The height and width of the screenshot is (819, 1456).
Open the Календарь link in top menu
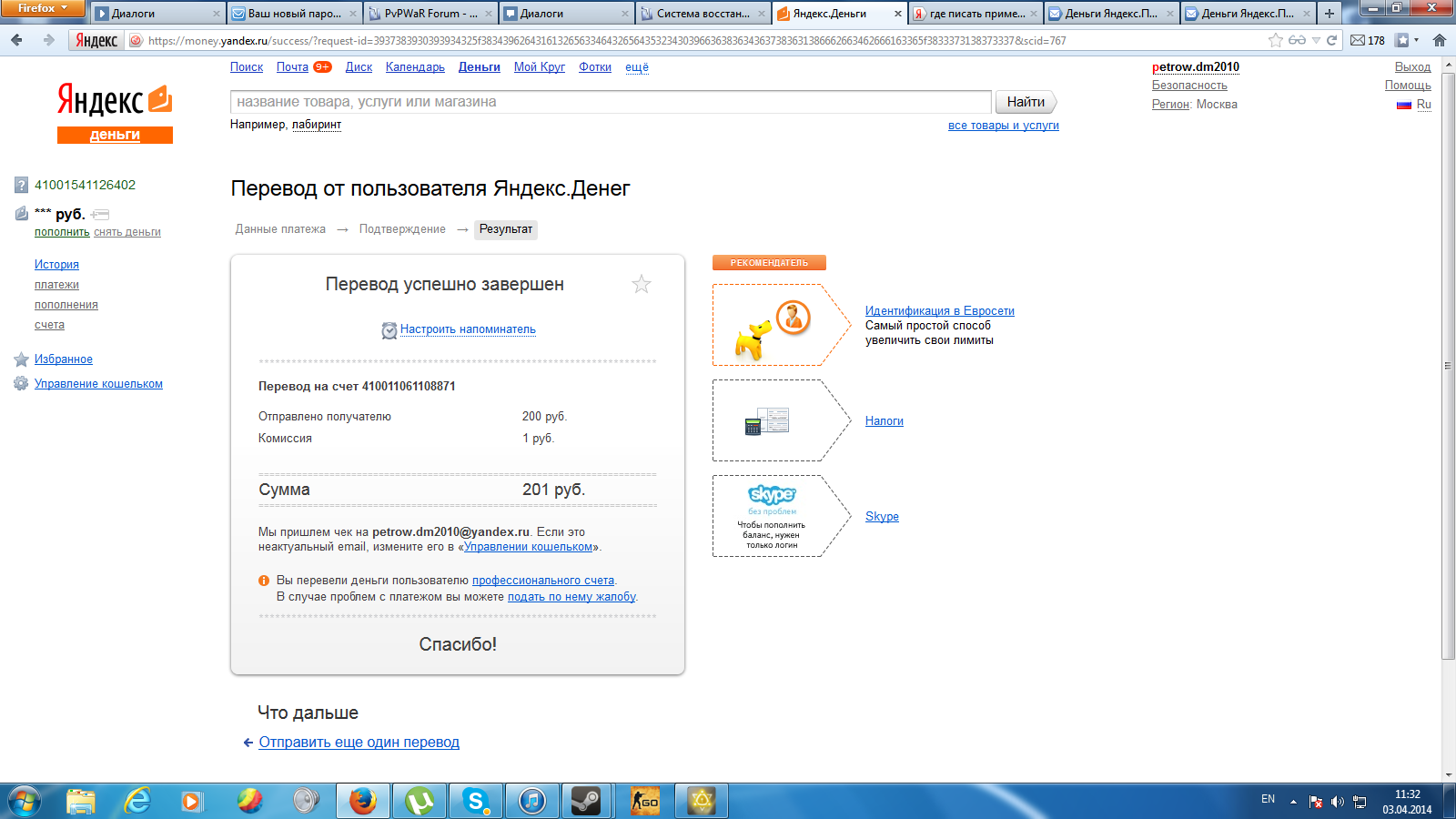click(415, 67)
